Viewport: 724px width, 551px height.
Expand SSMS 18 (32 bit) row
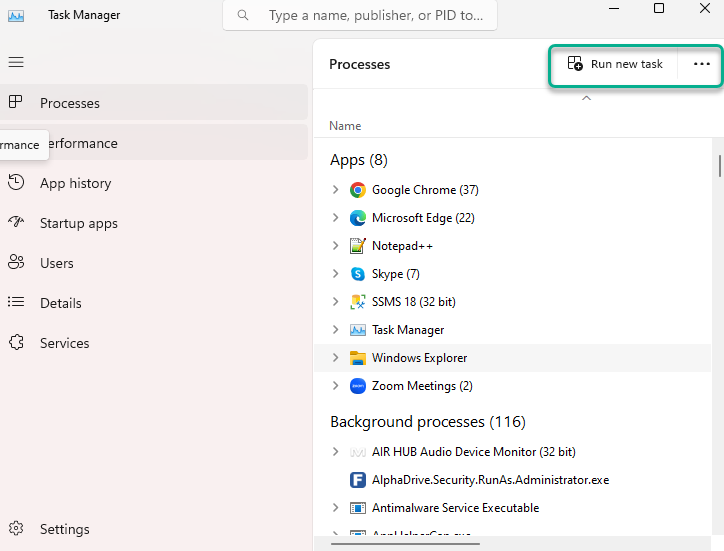click(x=336, y=302)
